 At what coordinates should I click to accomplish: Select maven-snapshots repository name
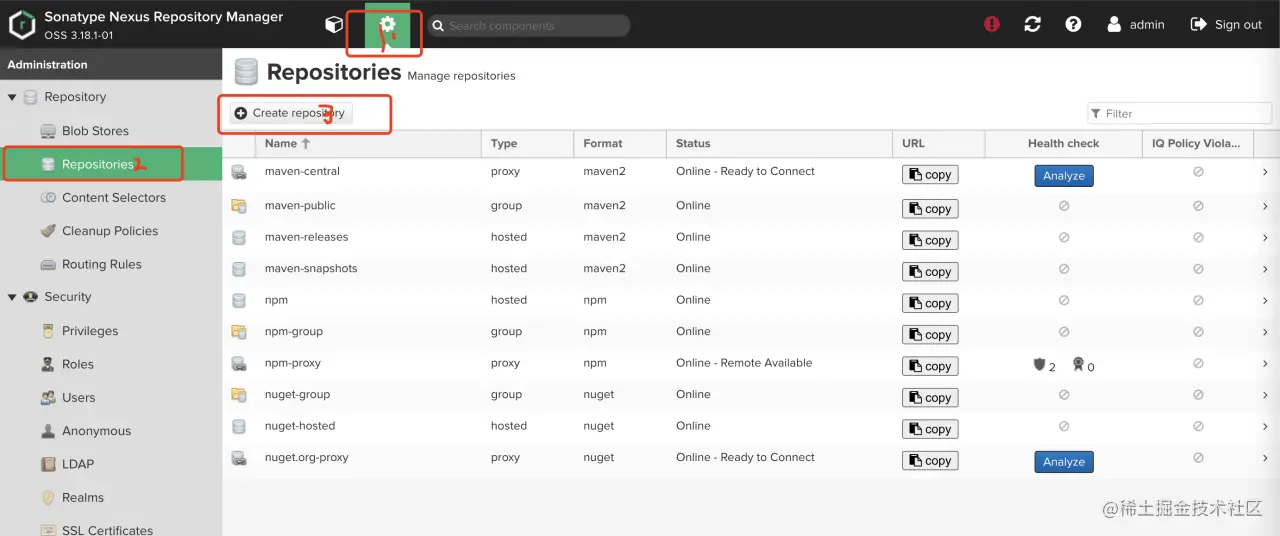(311, 268)
